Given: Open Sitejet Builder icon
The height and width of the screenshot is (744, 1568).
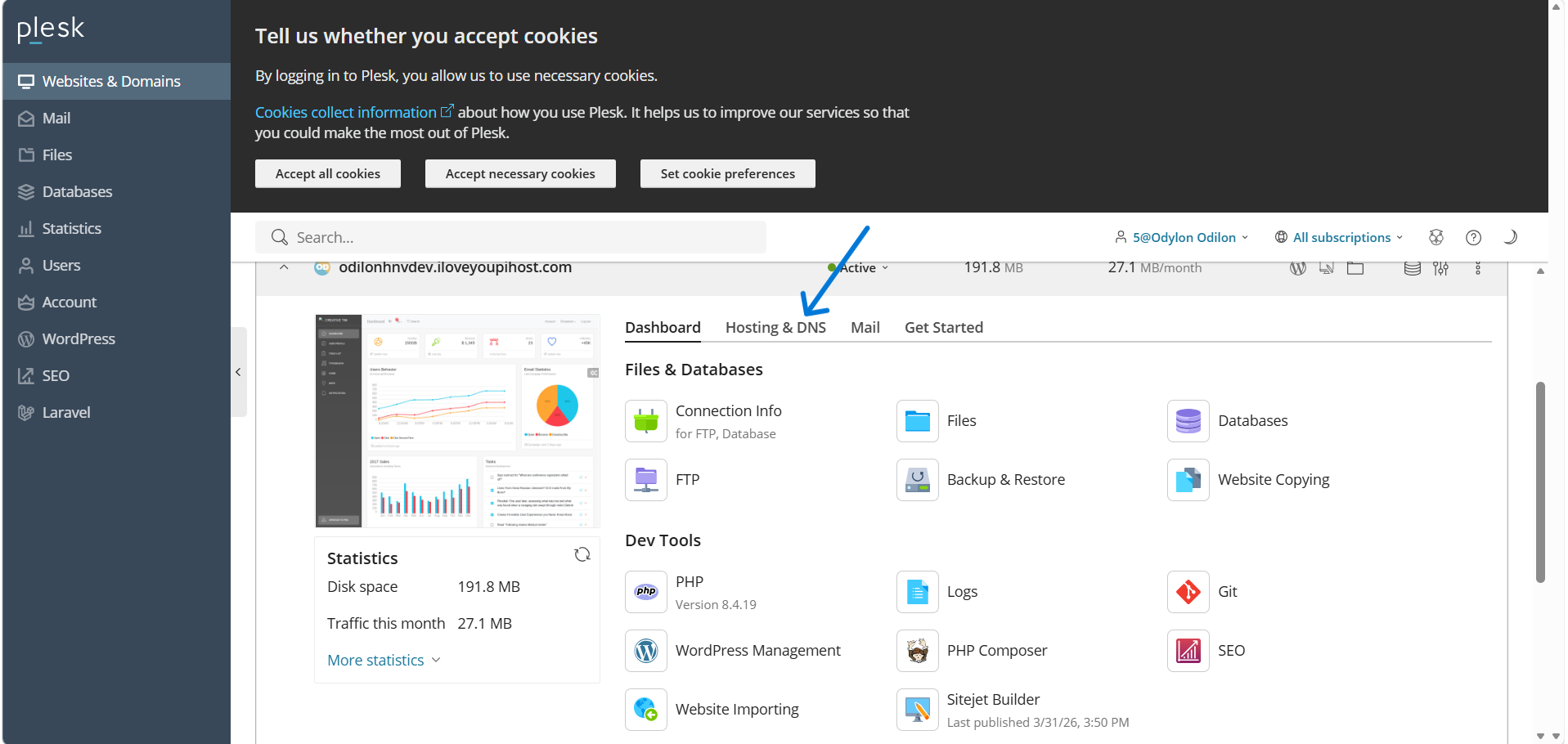Looking at the screenshot, I should pyautogui.click(x=917, y=710).
